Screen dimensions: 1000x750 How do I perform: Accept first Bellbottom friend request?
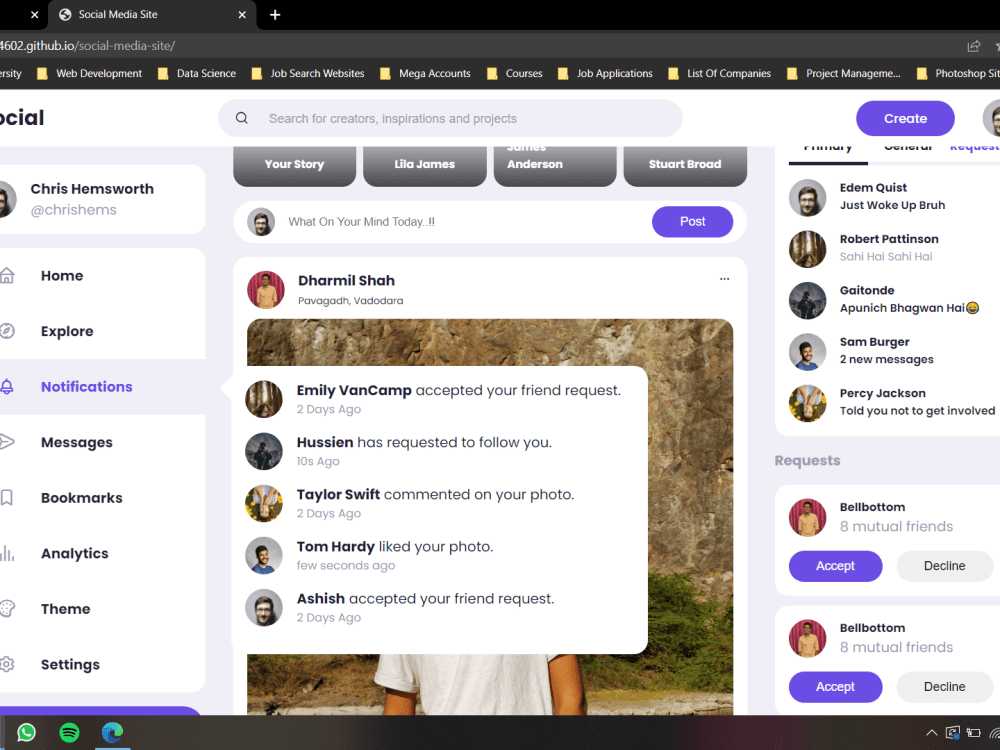tap(835, 566)
